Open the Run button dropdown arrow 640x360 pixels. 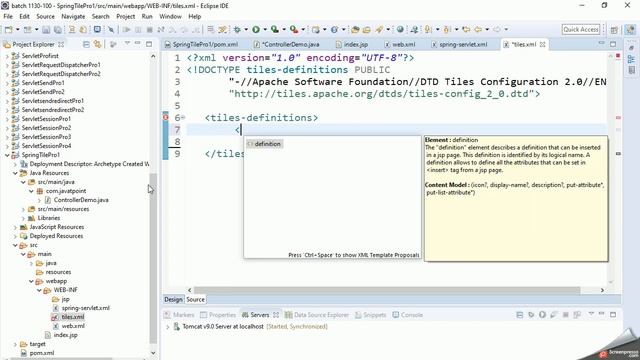coord(264,29)
